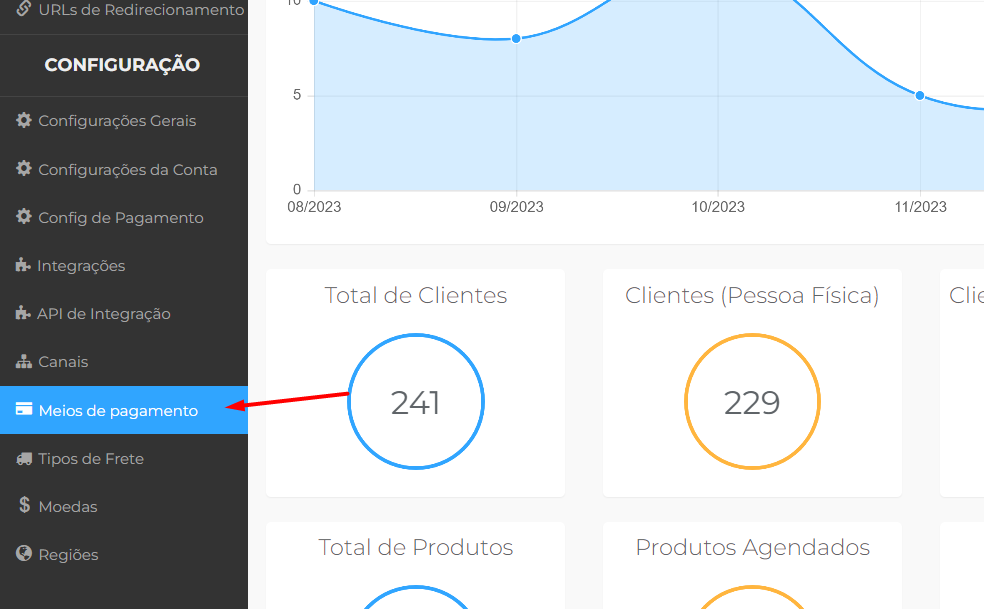Click the sitemap icon beside Canais
The image size is (984, 609).
(x=24, y=362)
